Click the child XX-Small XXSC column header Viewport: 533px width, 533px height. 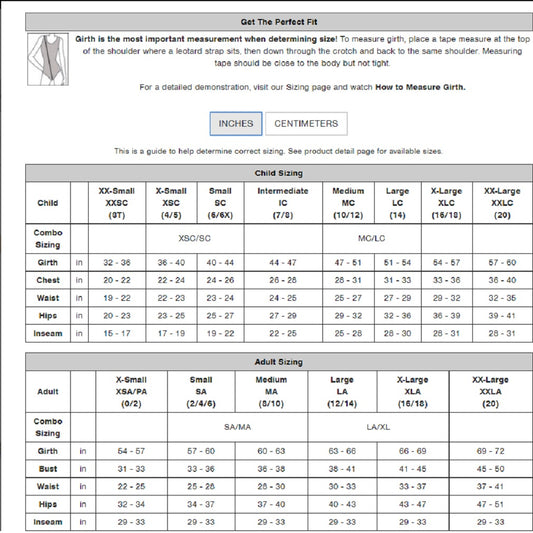117,203
